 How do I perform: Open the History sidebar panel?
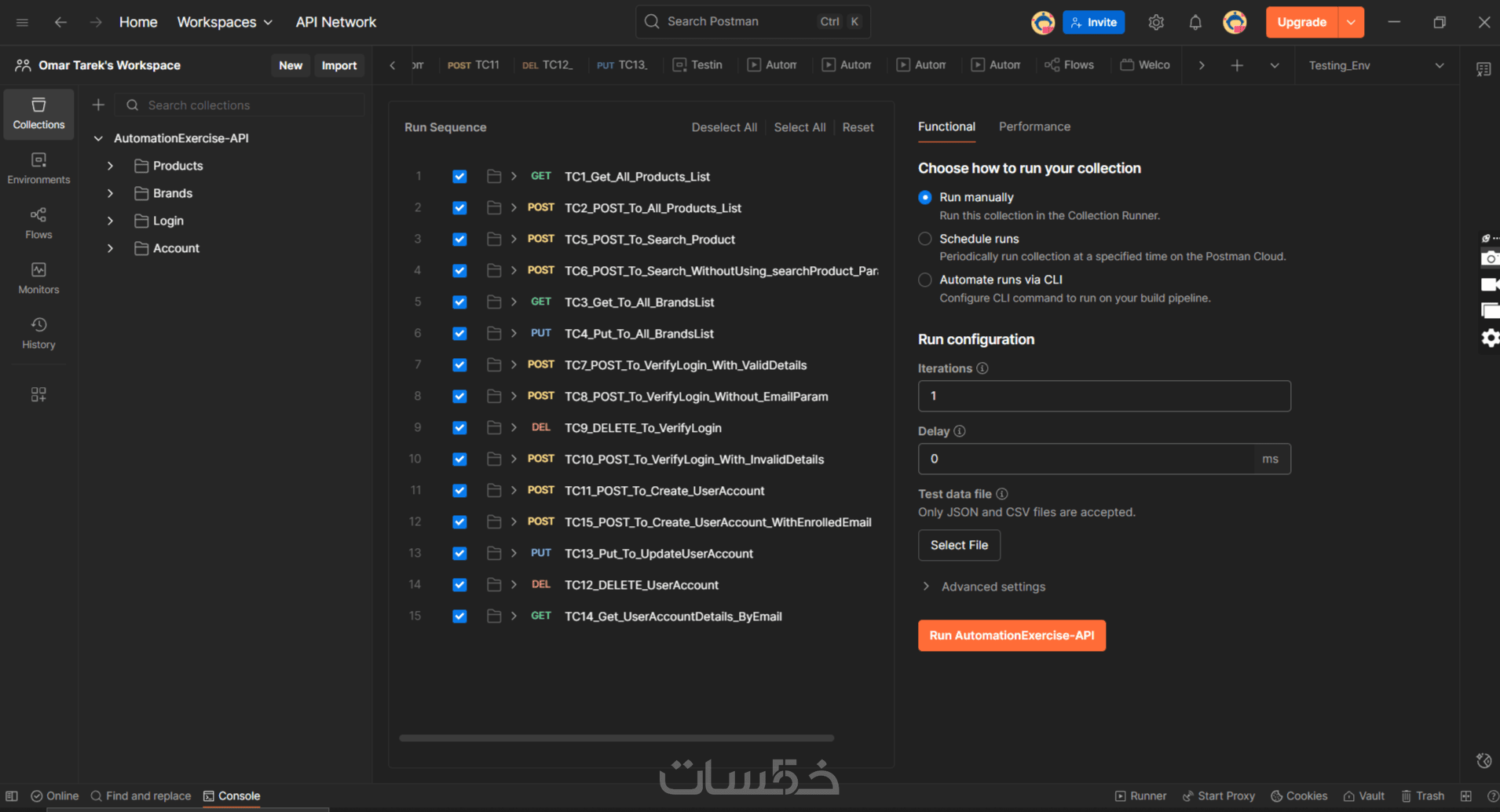coord(38,334)
